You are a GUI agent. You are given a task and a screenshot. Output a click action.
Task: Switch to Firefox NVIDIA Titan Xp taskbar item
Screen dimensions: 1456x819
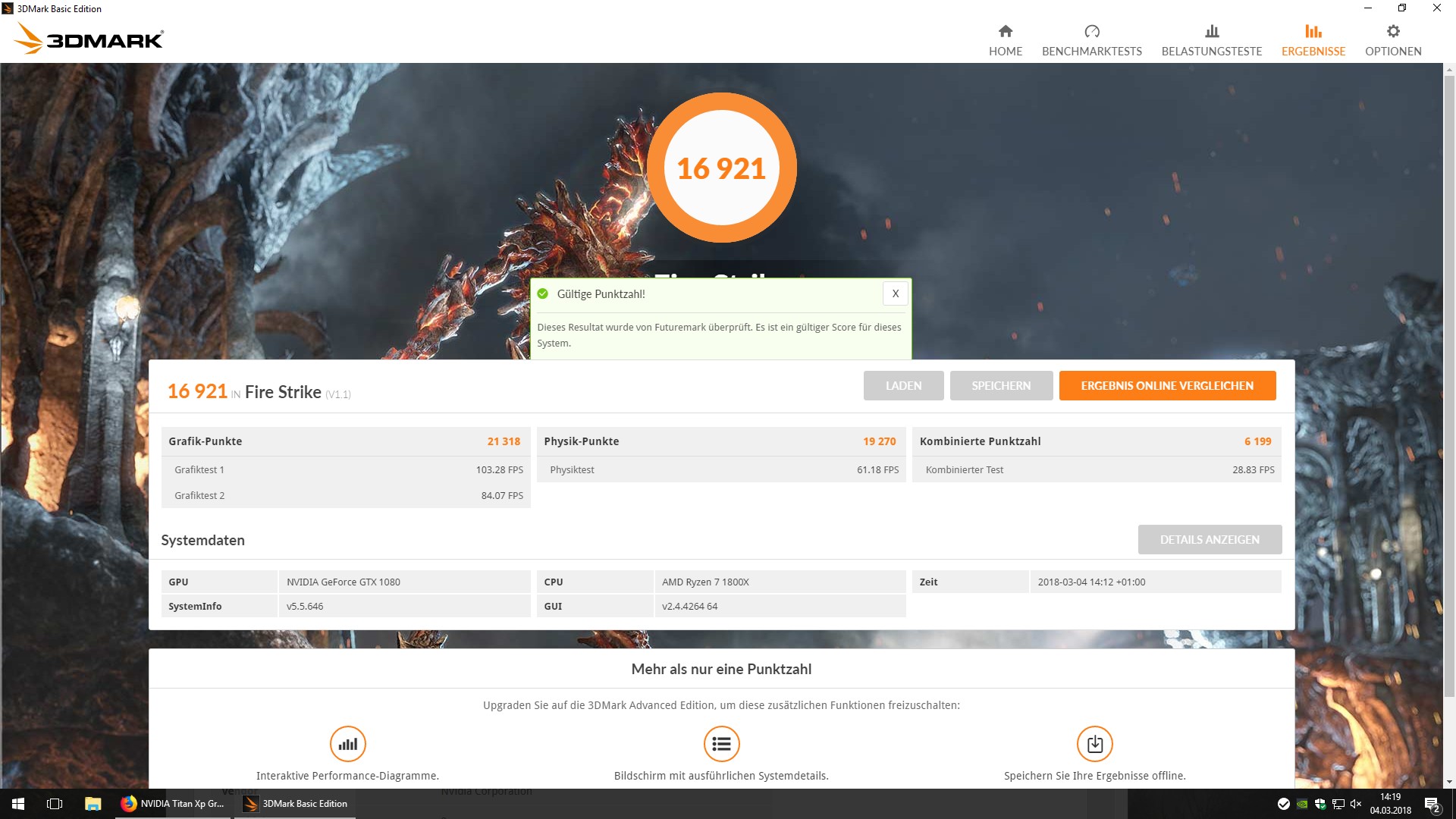click(173, 804)
